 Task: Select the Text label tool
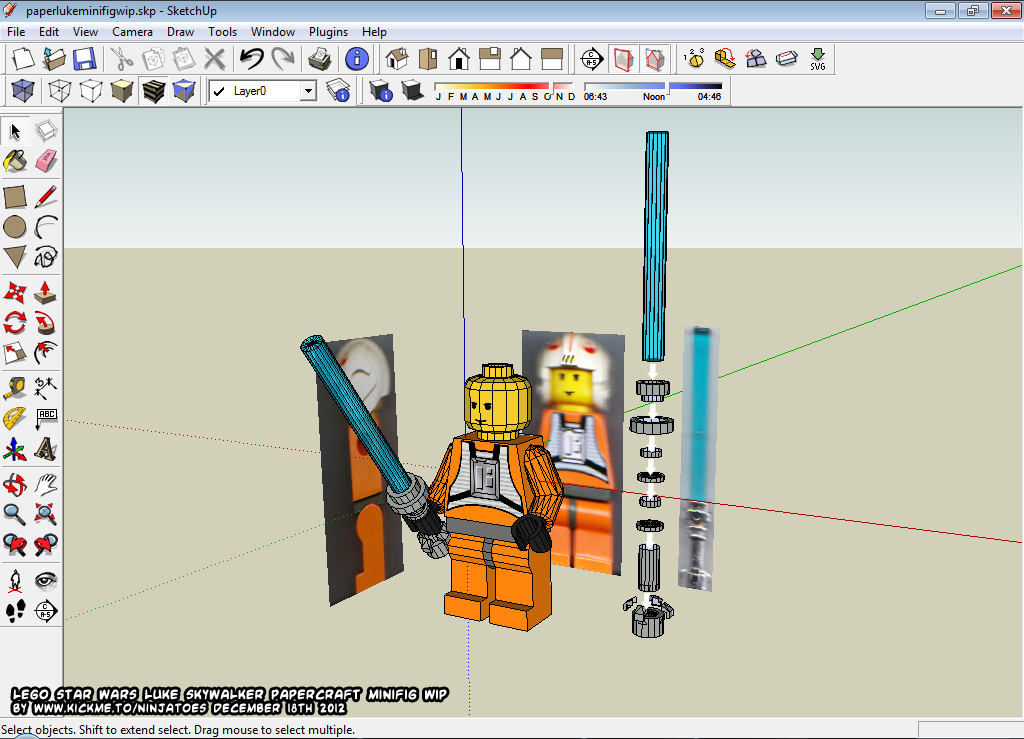(46, 418)
